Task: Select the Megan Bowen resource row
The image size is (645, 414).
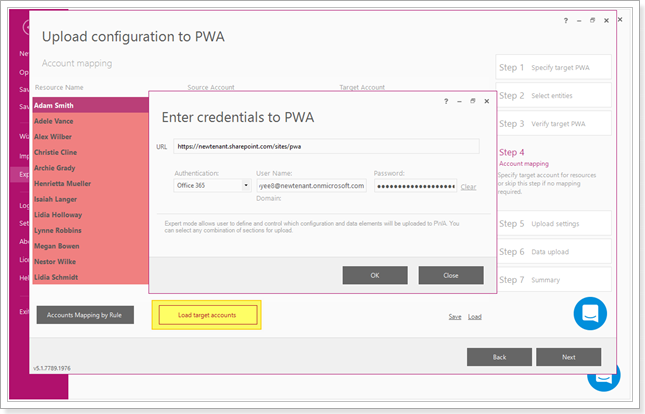Action: coord(90,246)
